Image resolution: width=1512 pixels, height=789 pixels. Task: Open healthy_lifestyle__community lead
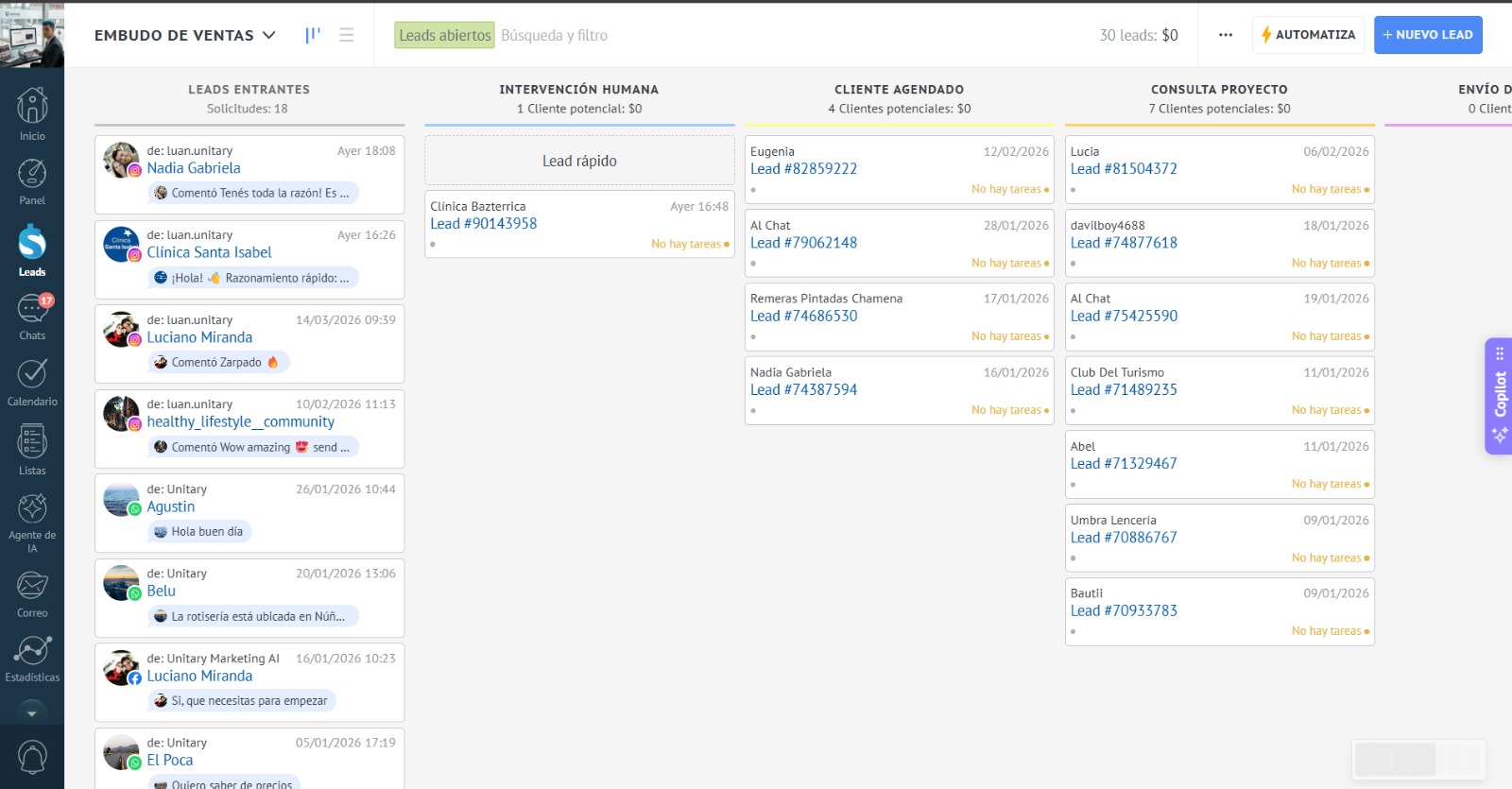240,421
